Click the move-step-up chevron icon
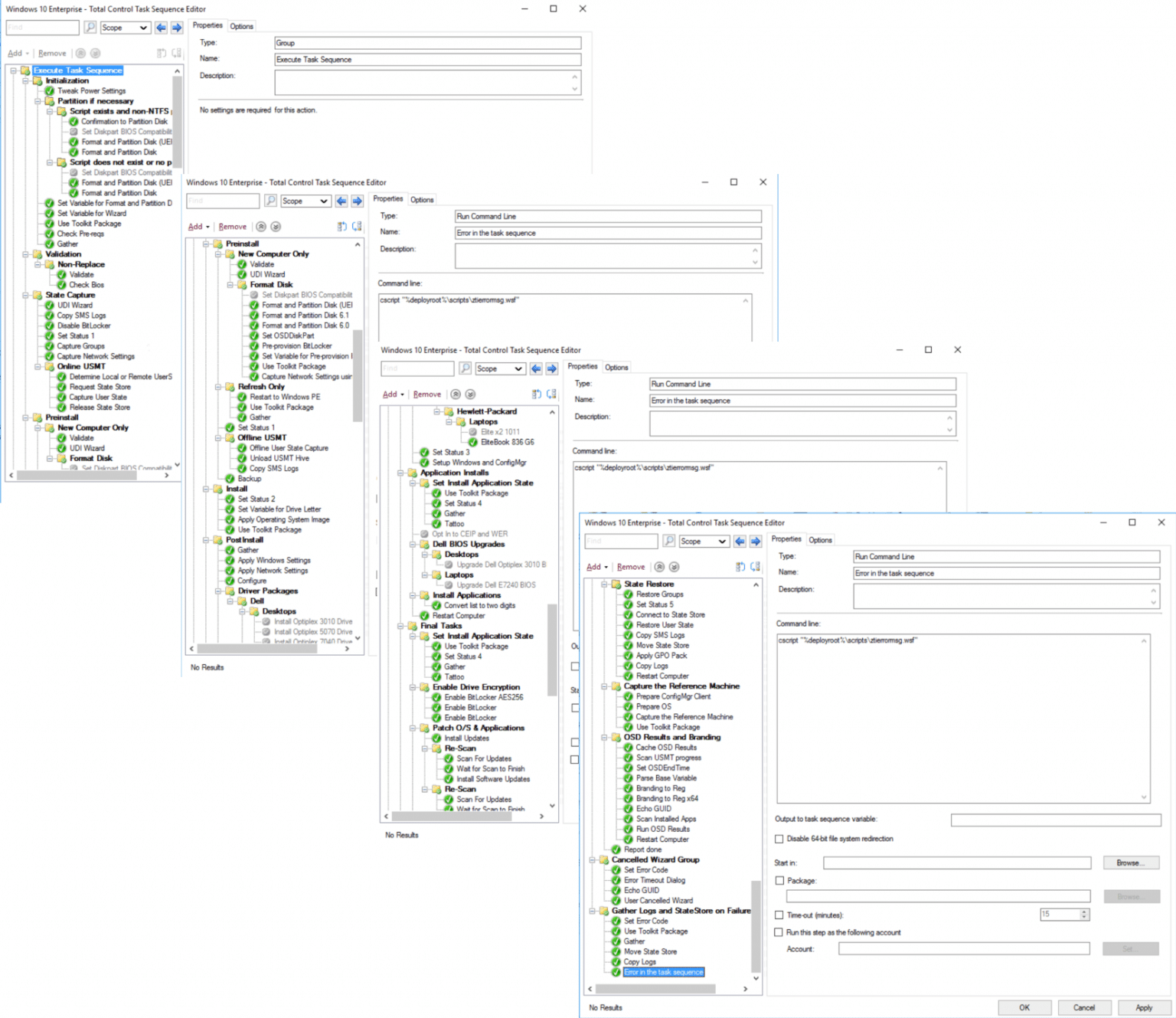The height and width of the screenshot is (1018, 1176). (x=660, y=567)
